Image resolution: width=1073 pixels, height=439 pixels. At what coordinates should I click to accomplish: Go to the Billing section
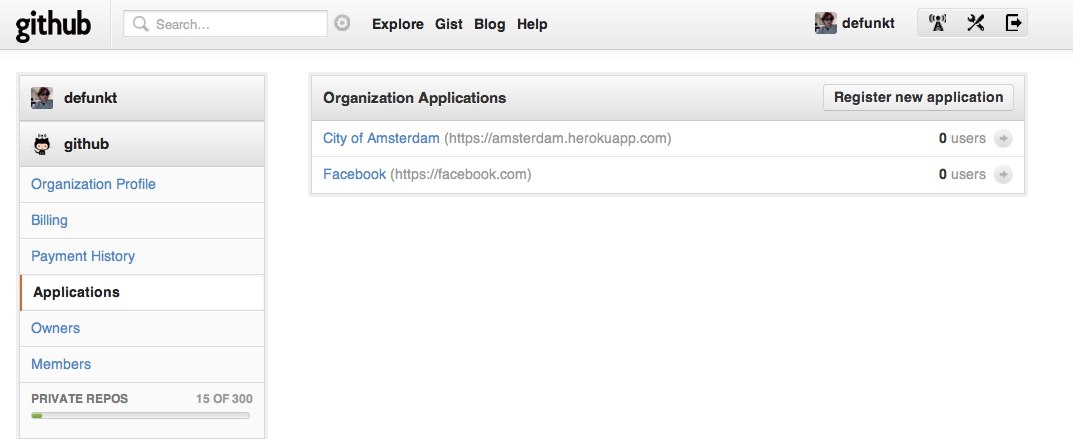coord(49,220)
